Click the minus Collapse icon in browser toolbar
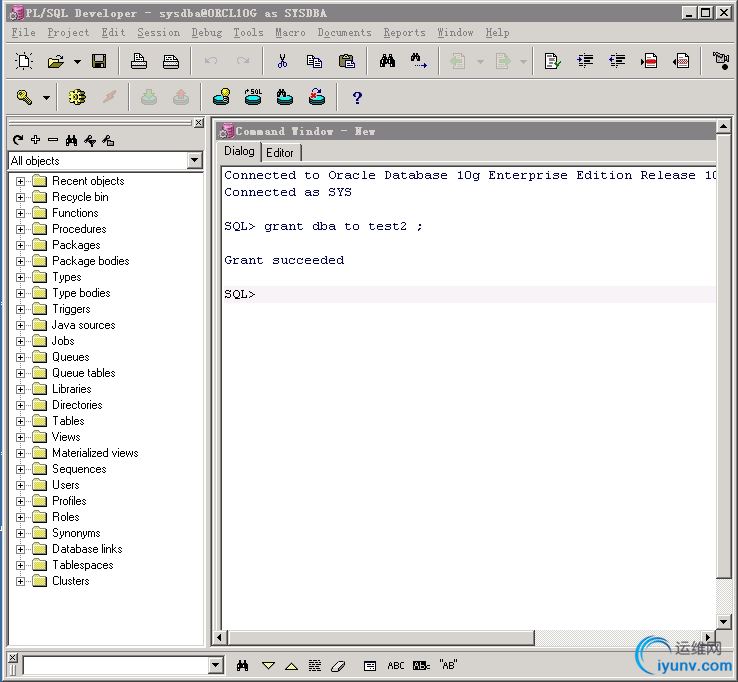The image size is (738, 682). 53,140
